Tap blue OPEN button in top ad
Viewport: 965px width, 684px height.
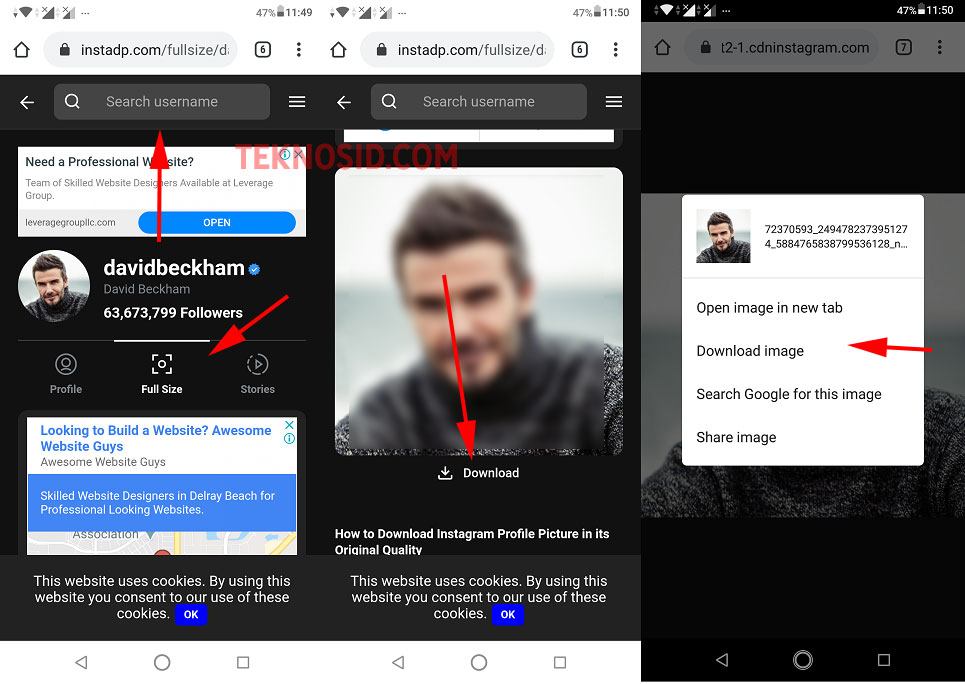point(217,222)
